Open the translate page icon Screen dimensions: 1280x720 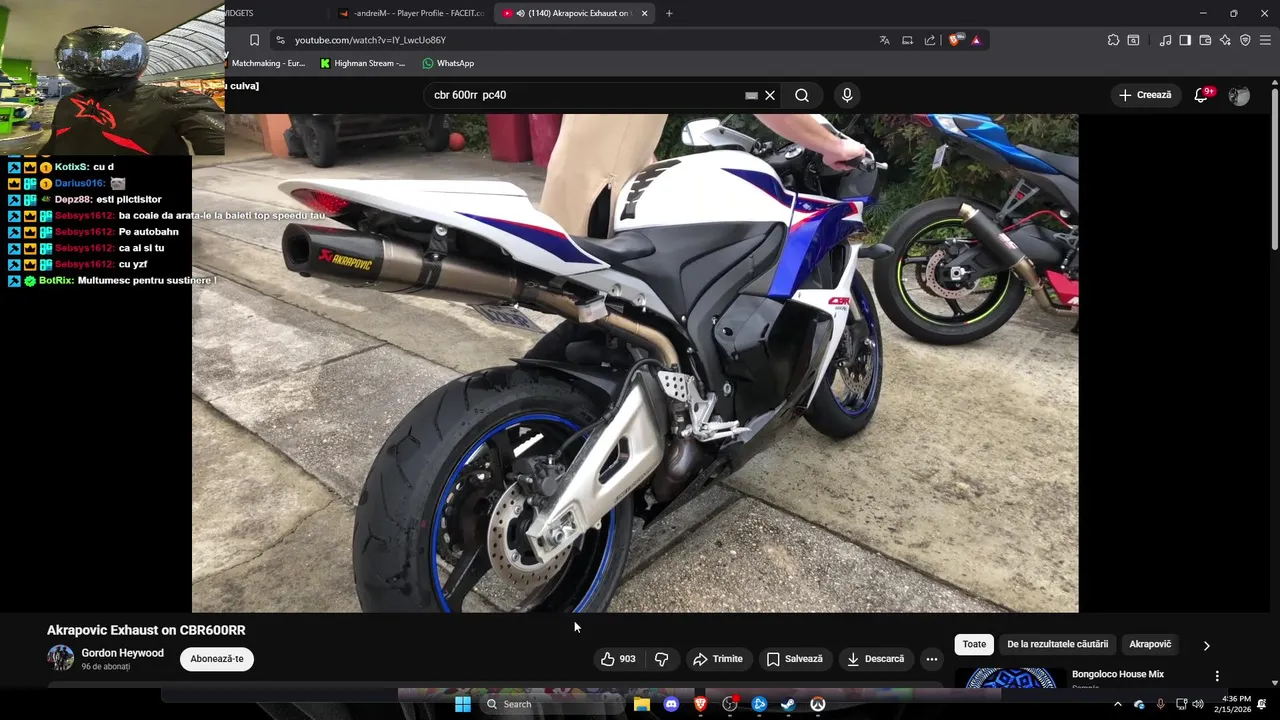(884, 40)
